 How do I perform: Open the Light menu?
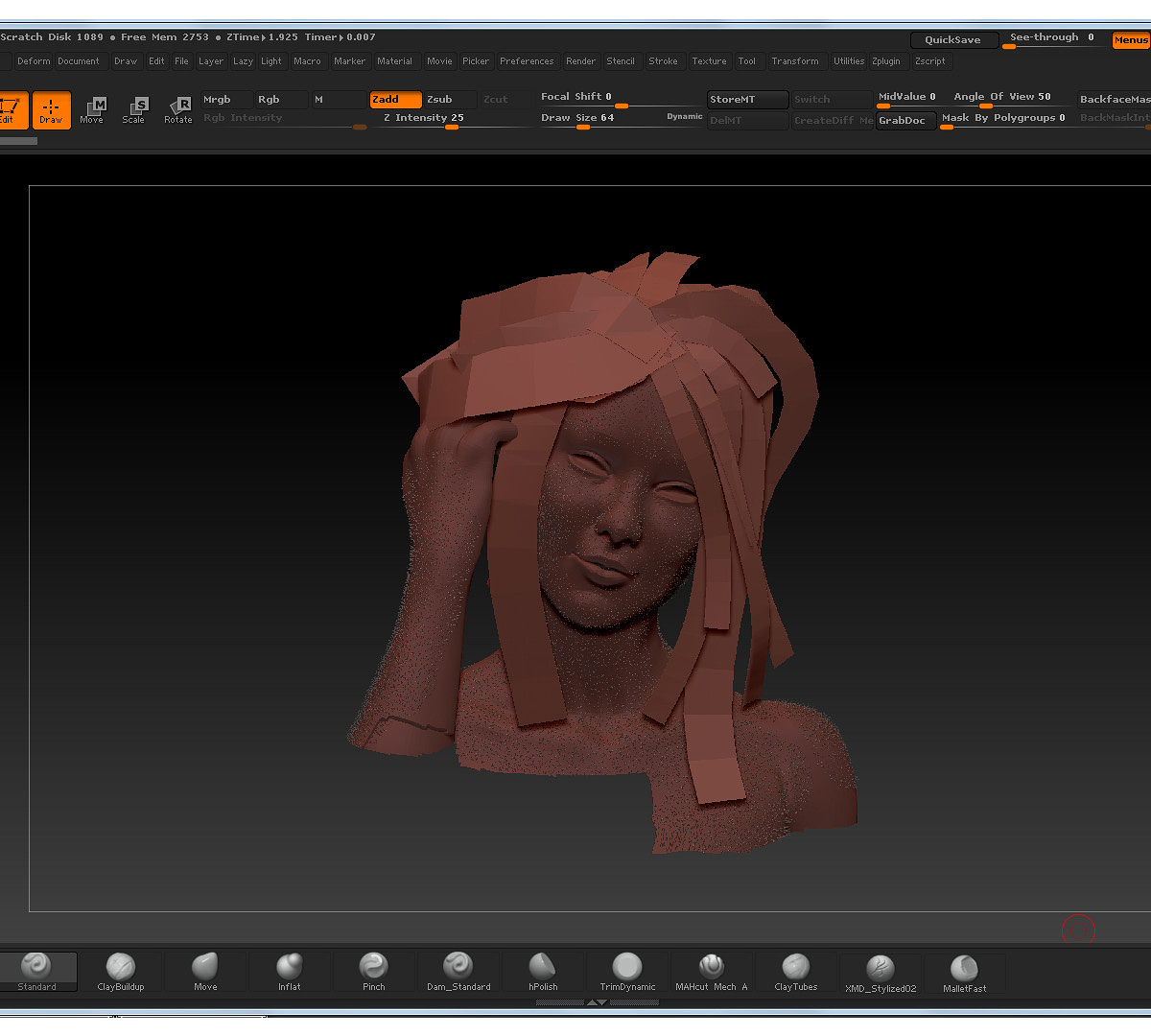271,61
